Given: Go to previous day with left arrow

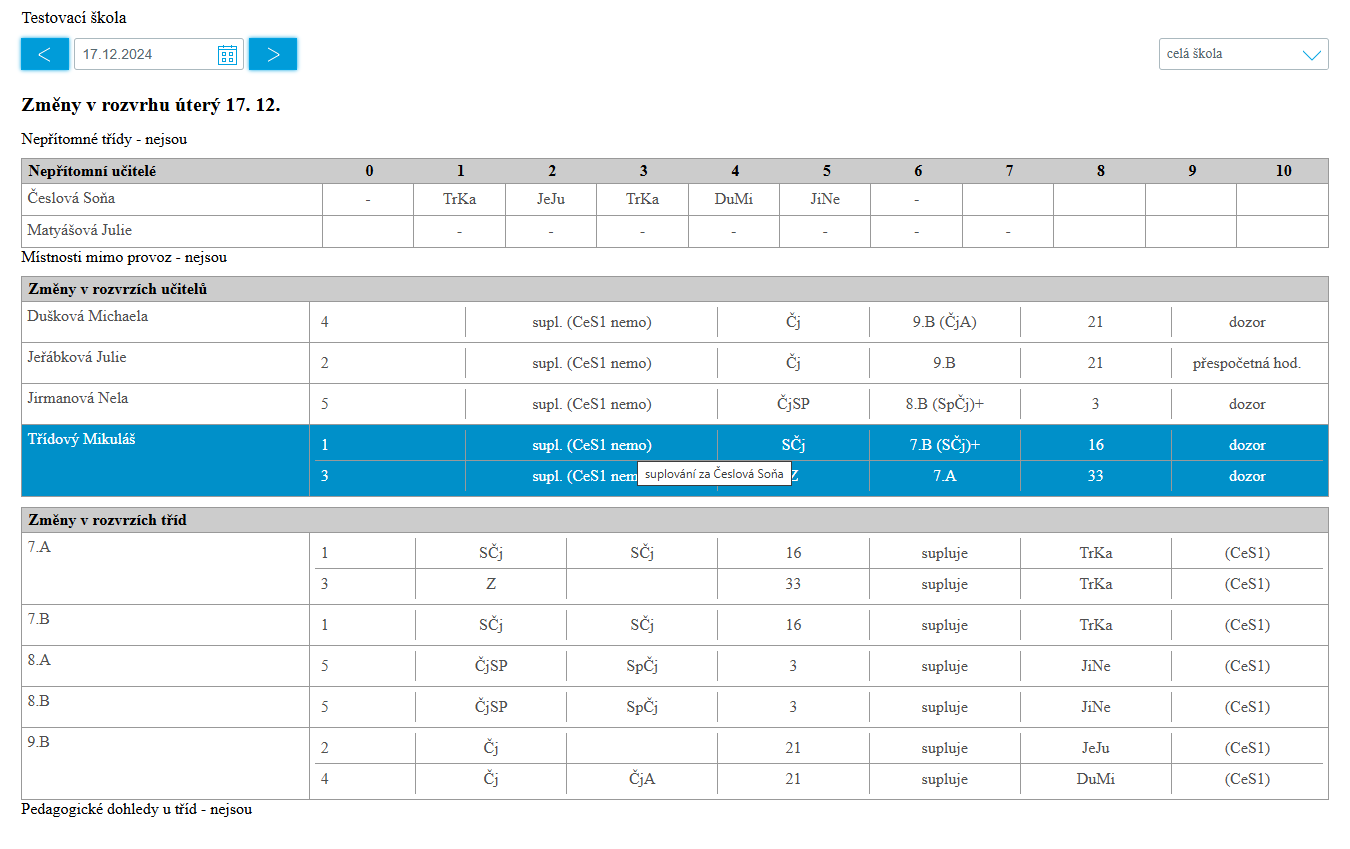Looking at the screenshot, I should point(45,54).
